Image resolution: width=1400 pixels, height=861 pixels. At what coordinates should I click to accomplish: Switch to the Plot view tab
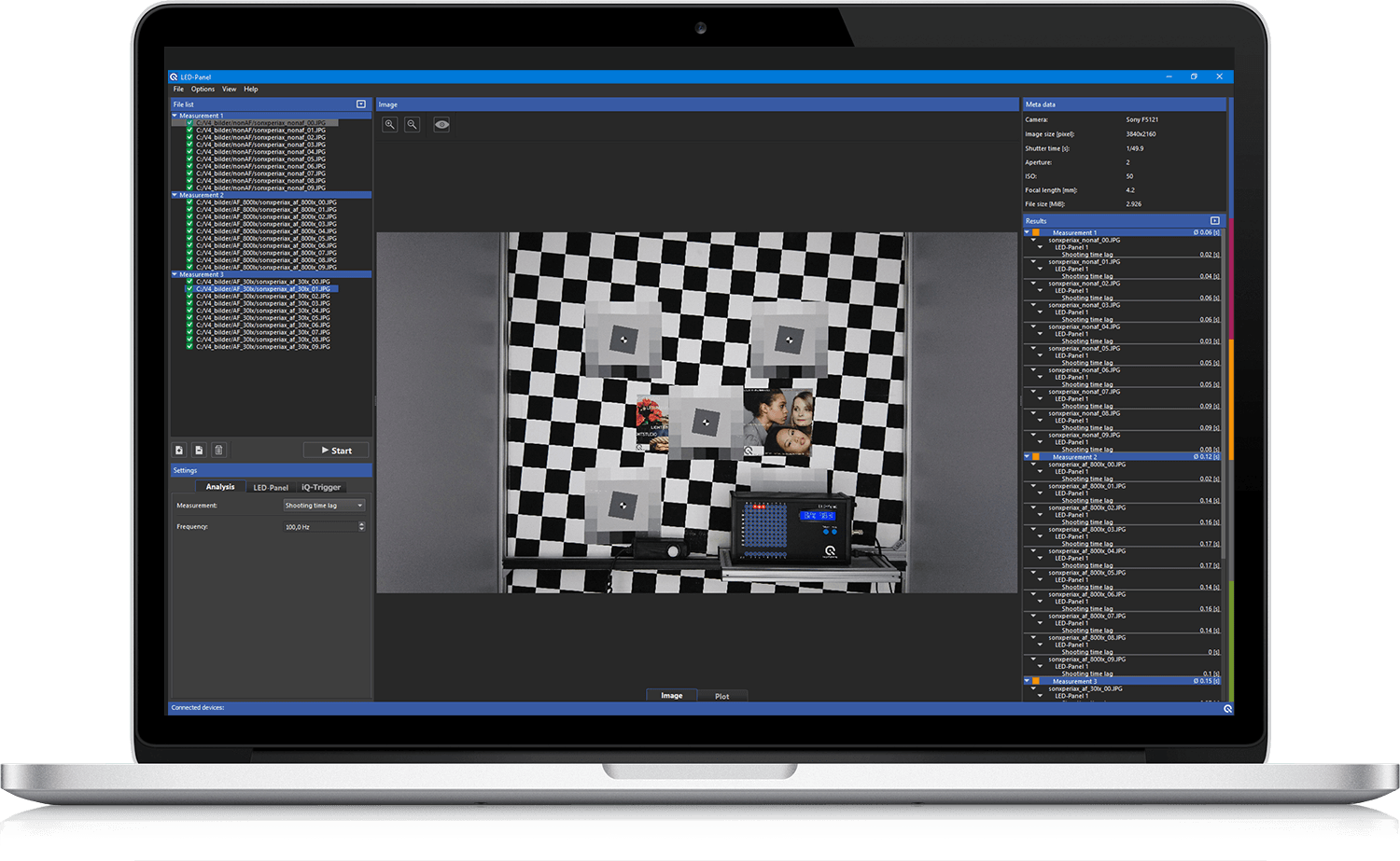click(x=721, y=696)
